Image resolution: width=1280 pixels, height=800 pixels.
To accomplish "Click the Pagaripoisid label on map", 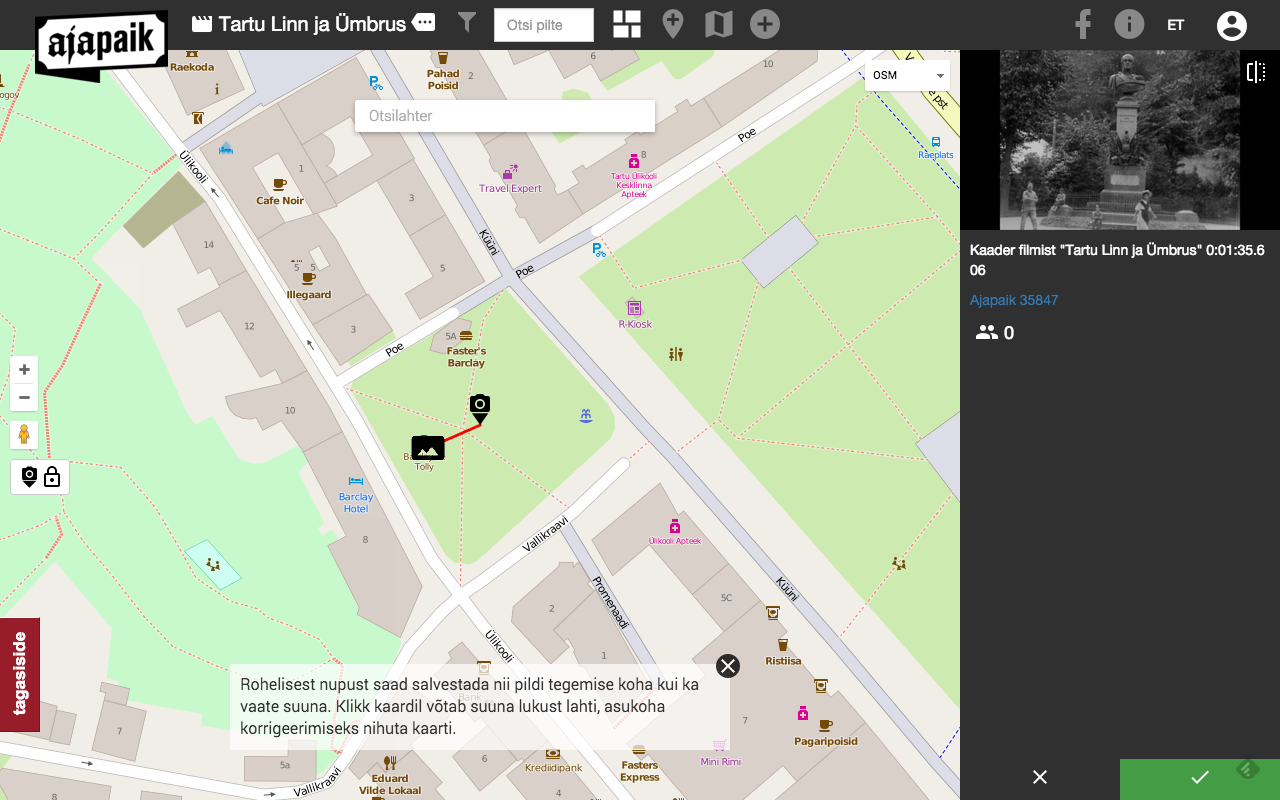I will [x=826, y=742].
